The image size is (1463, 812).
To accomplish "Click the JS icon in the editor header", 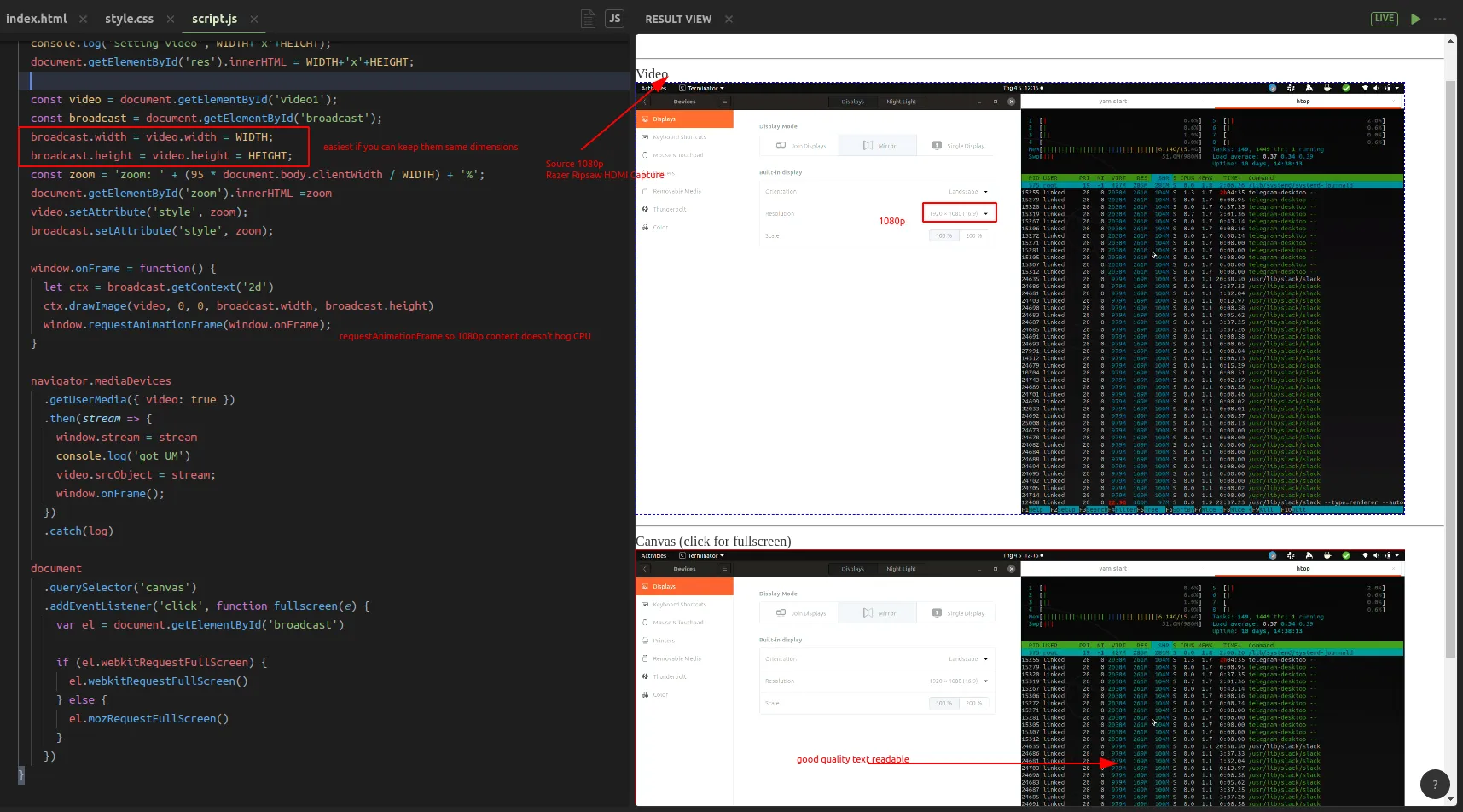I will pos(614,19).
